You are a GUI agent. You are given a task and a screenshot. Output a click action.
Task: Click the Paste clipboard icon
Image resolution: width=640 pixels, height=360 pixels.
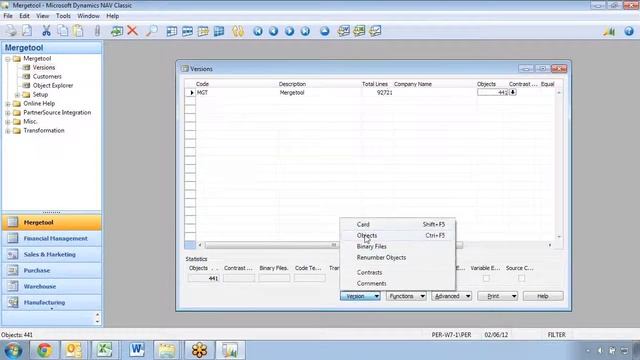(x=78, y=31)
